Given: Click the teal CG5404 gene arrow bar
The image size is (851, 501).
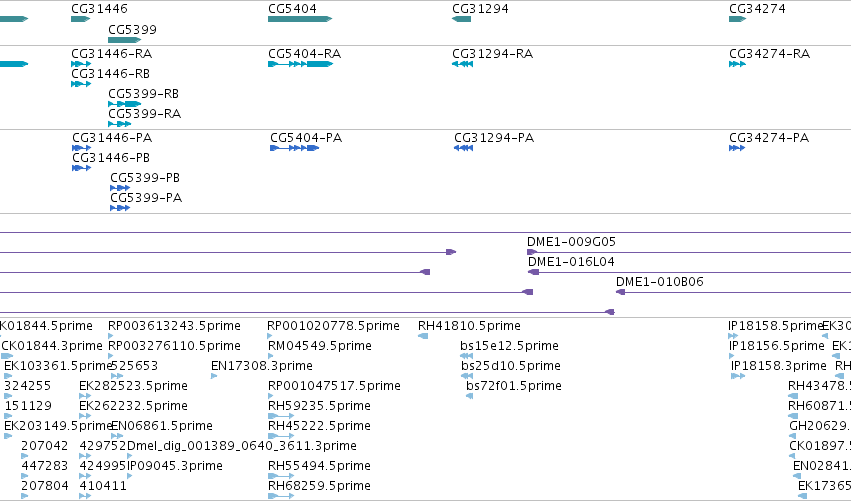Looking at the screenshot, I should click(x=300, y=19).
